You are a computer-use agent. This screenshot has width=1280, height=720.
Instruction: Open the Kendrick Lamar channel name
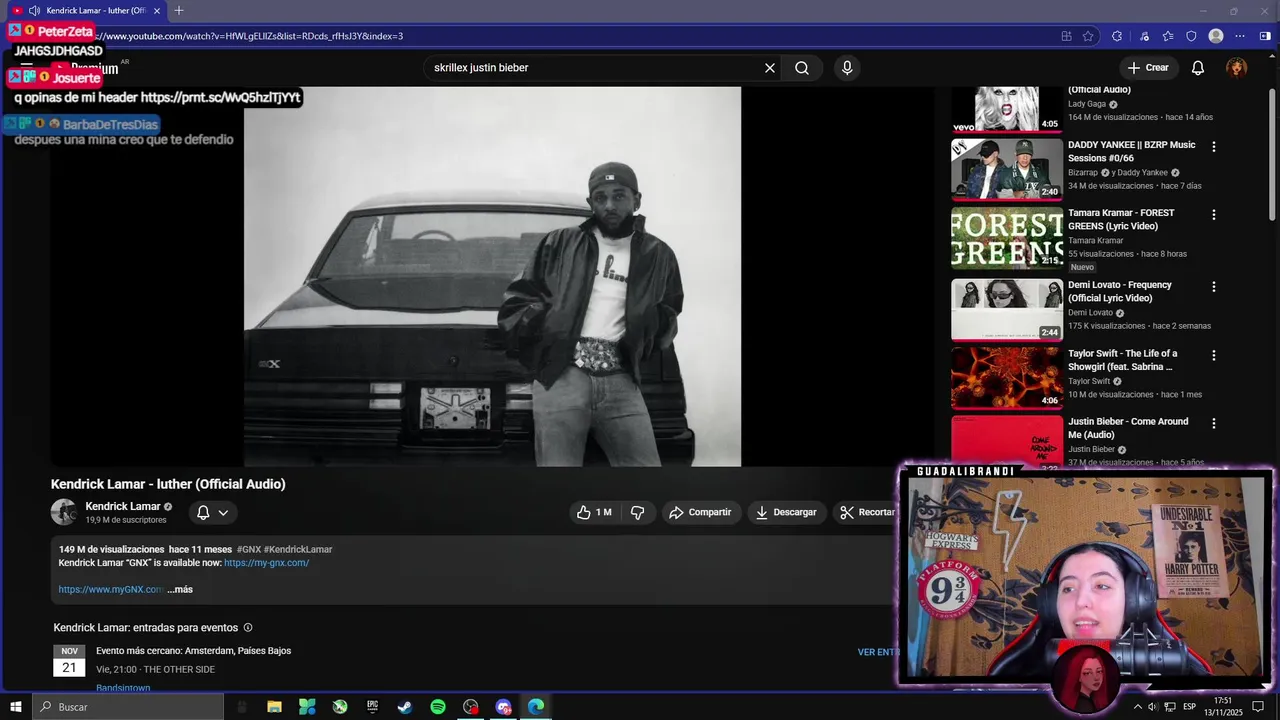[123, 507]
